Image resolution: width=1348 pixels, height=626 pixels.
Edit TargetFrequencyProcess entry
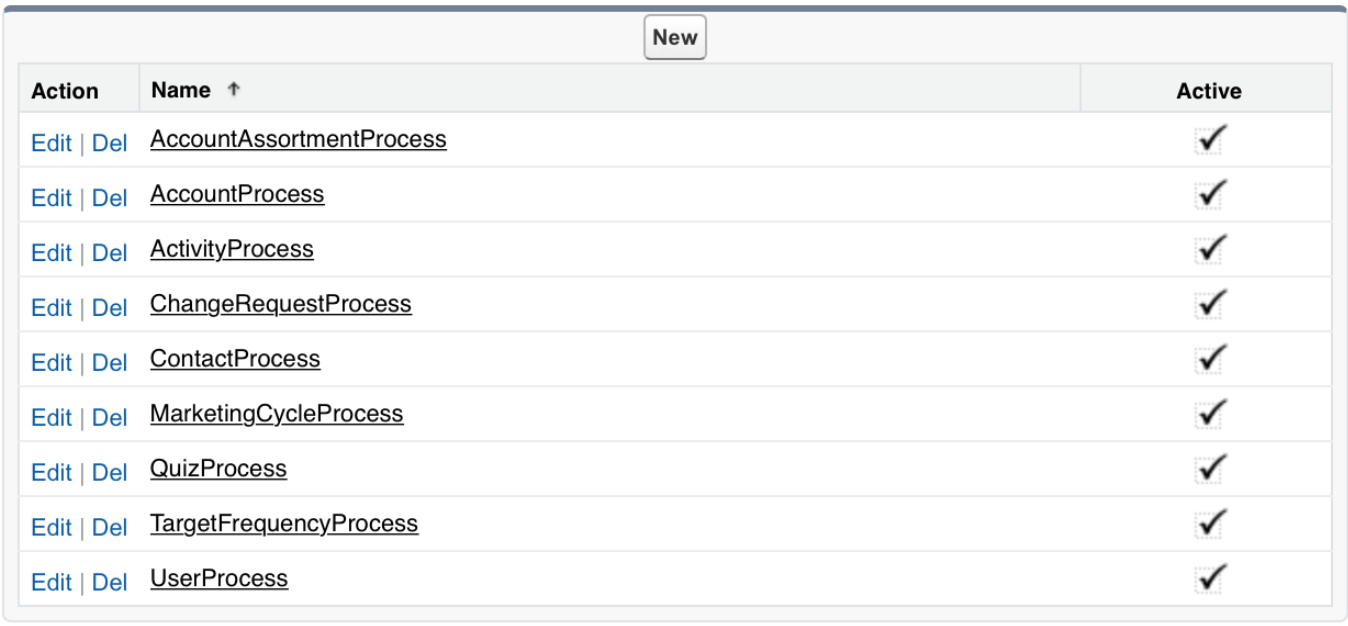tap(51, 528)
